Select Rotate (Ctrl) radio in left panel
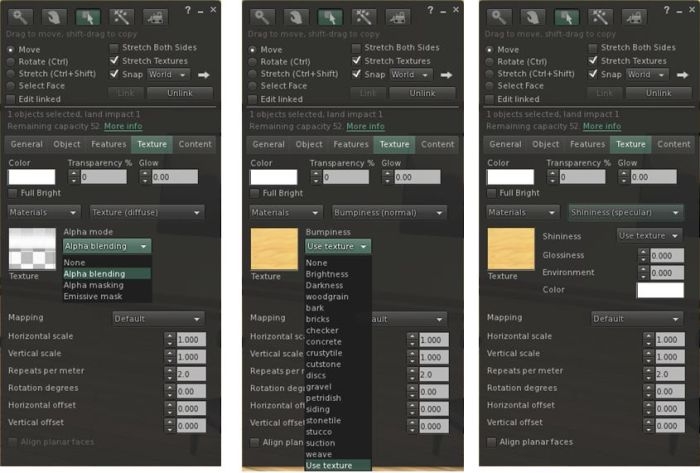The image size is (700, 473). (11, 62)
